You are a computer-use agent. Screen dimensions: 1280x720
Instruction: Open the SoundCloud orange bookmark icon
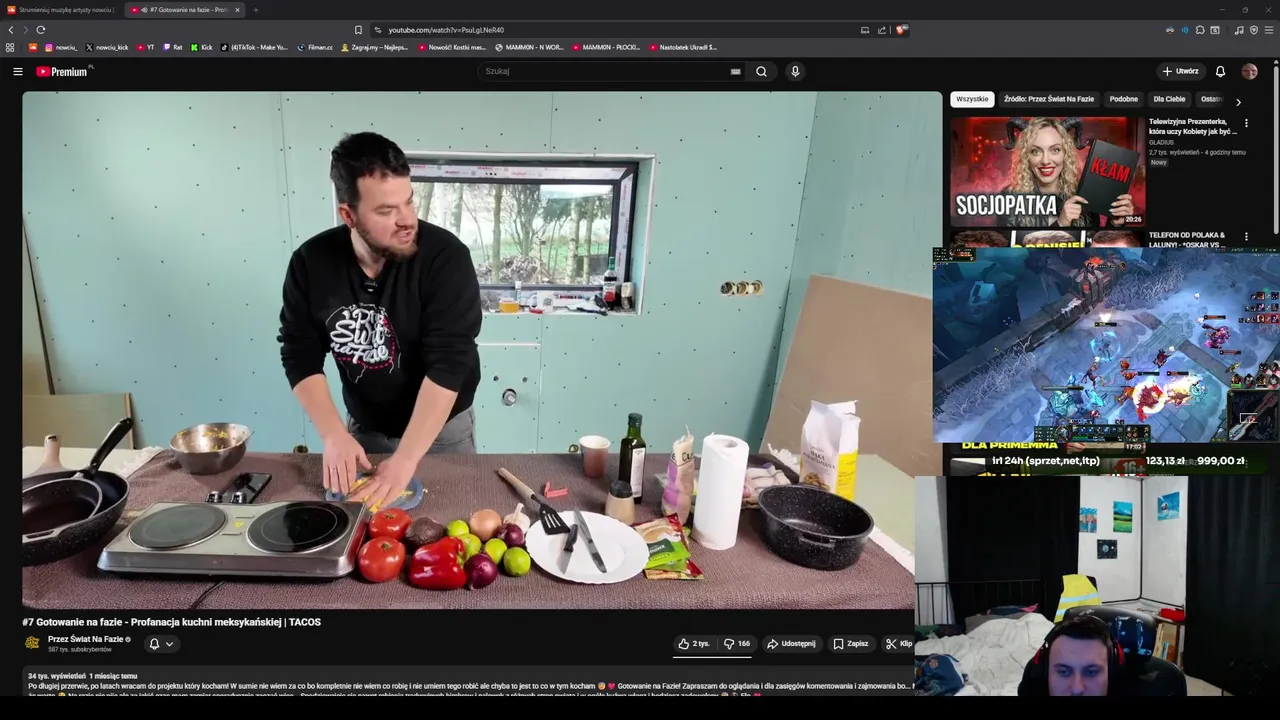pyautogui.click(x=33, y=47)
